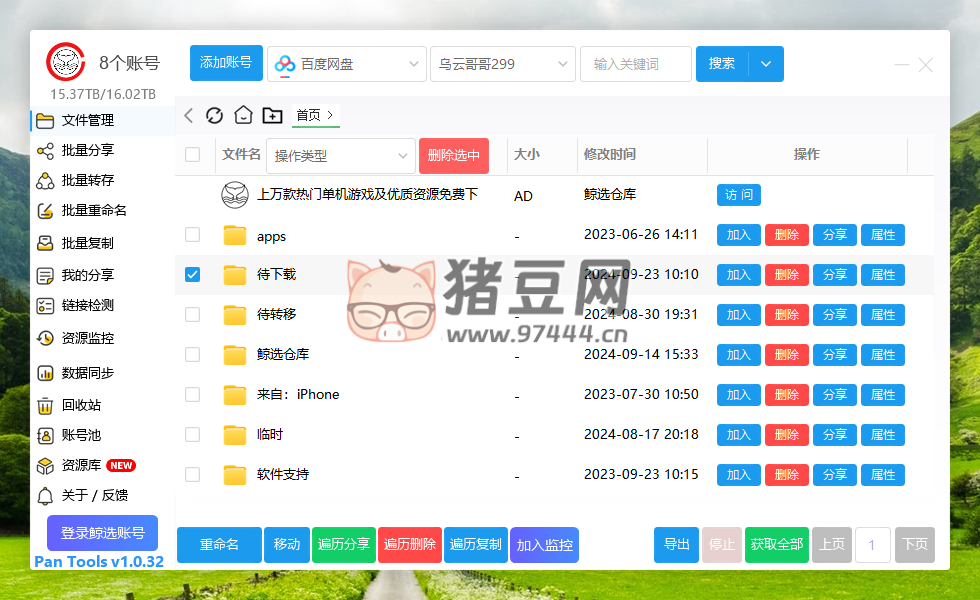Expand the 操作类型 dropdown
Image resolution: width=980 pixels, height=600 pixels.
(x=341, y=155)
